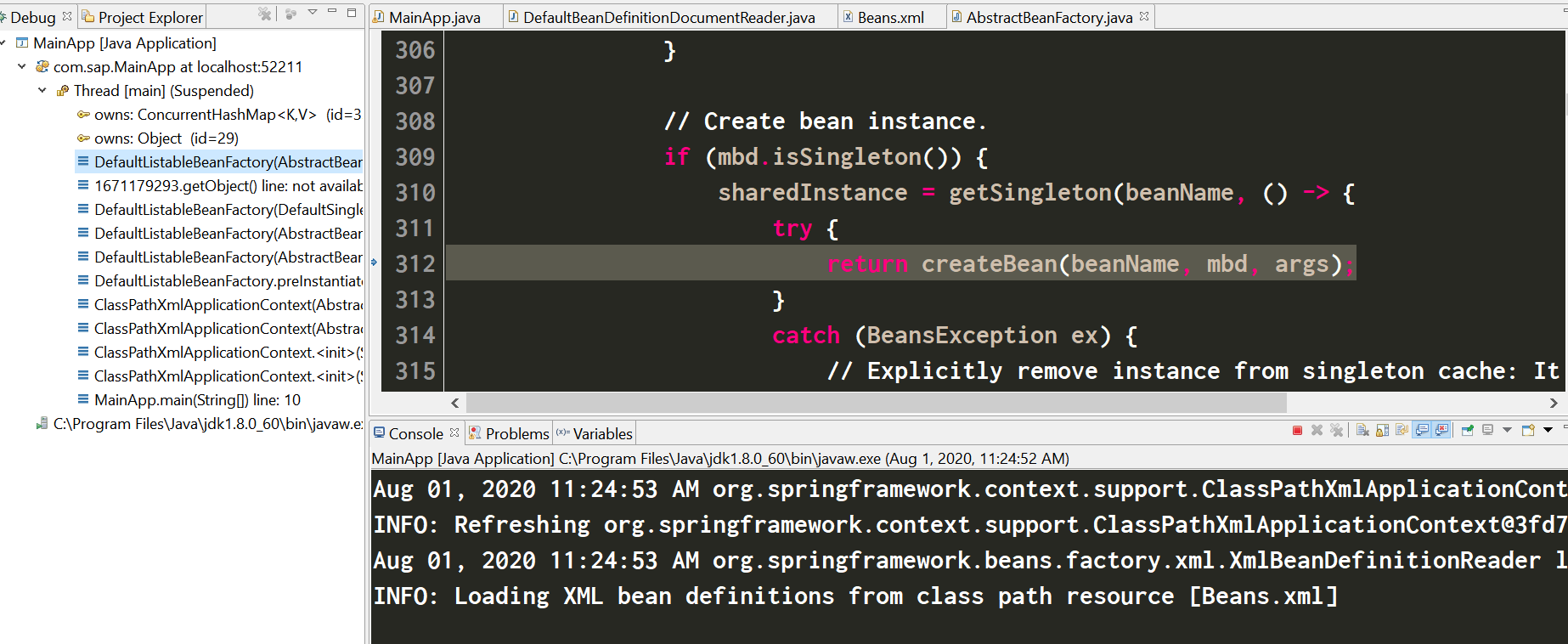This screenshot has height=644, width=1568.
Task: Terminate the running launch from Console toolbar
Action: pos(1297,431)
